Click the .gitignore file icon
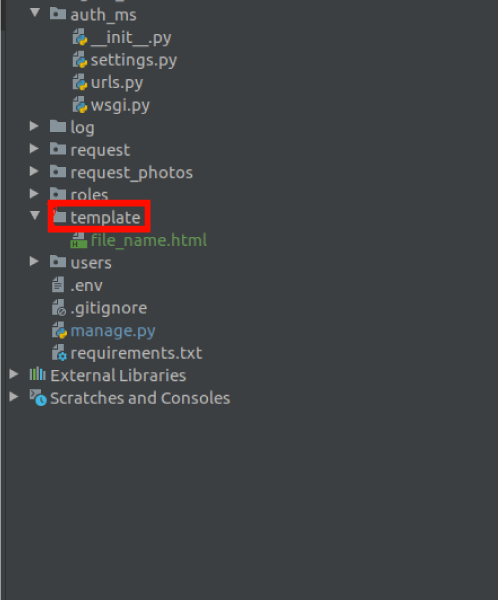The image size is (498, 600). pos(59,308)
